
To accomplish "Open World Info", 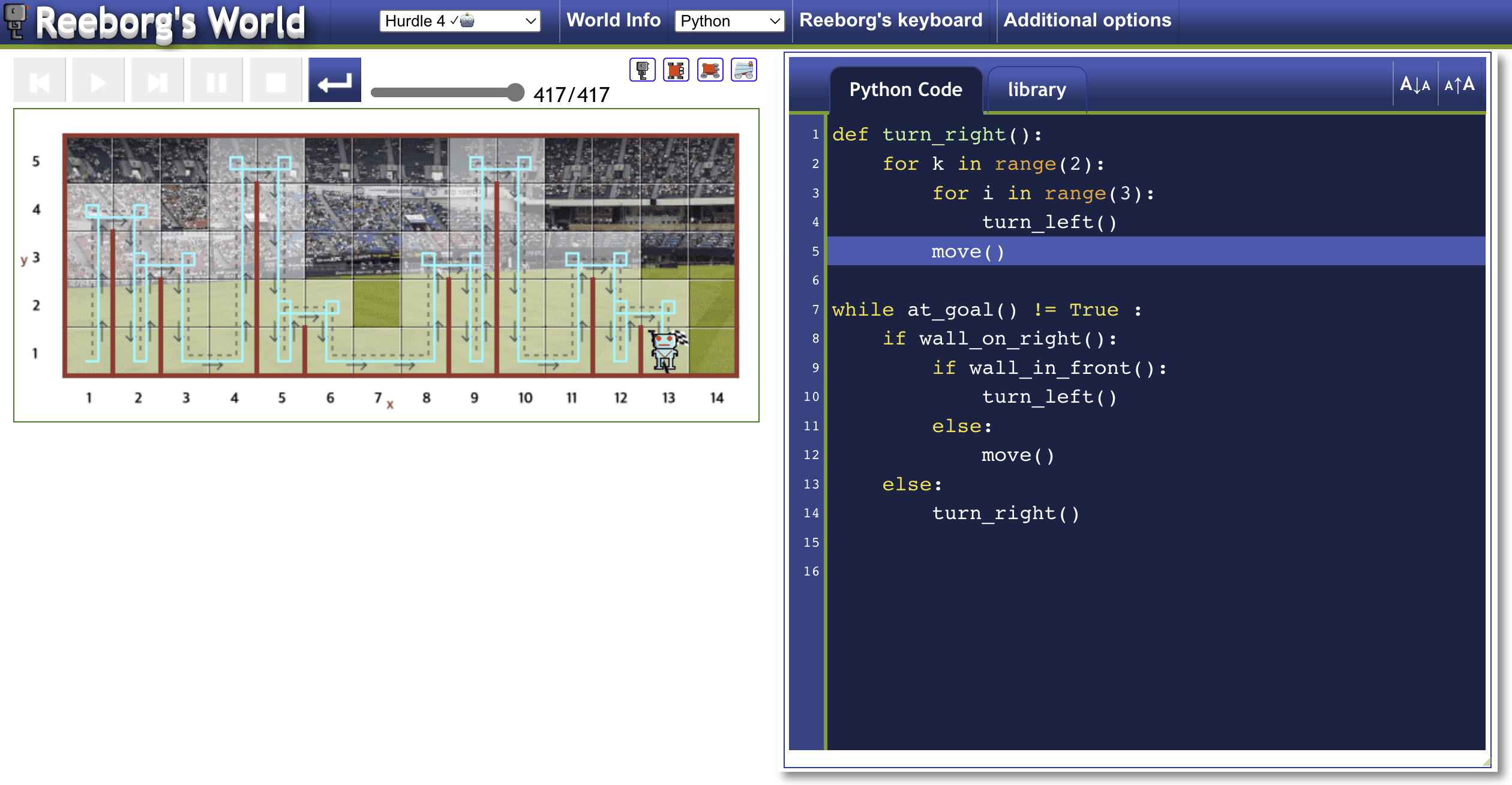I will (613, 20).
